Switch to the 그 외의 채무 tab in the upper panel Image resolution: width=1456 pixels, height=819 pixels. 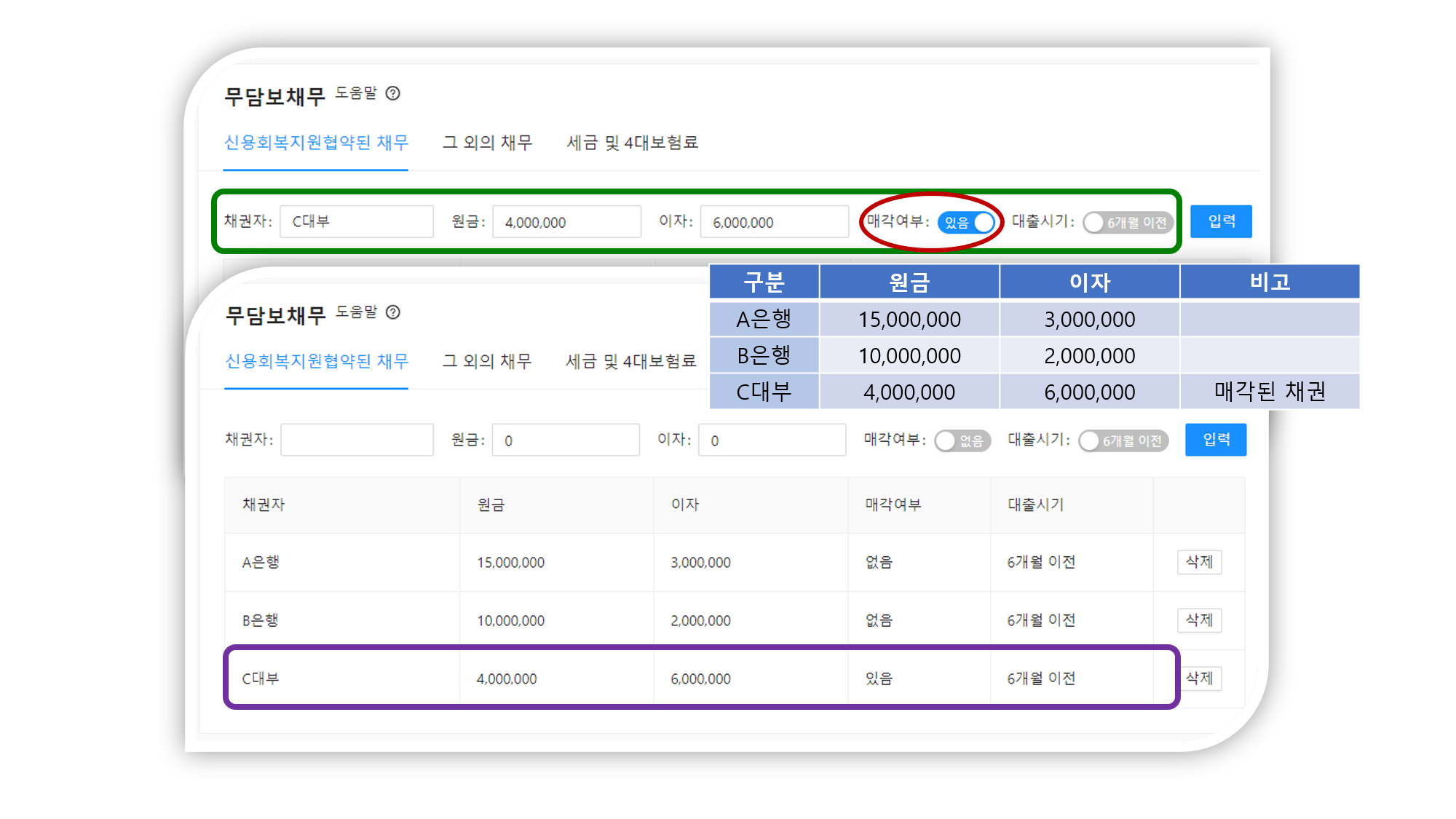(x=487, y=143)
